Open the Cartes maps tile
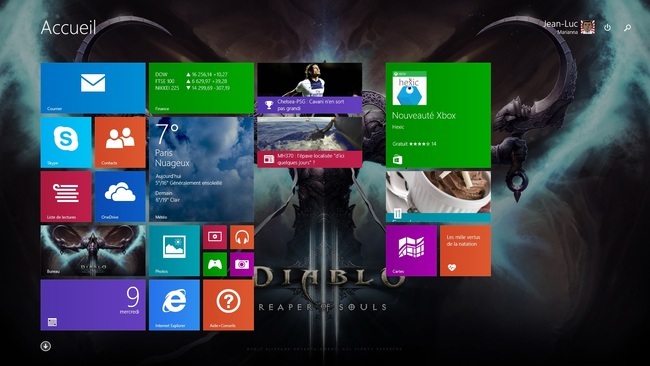 pos(411,250)
